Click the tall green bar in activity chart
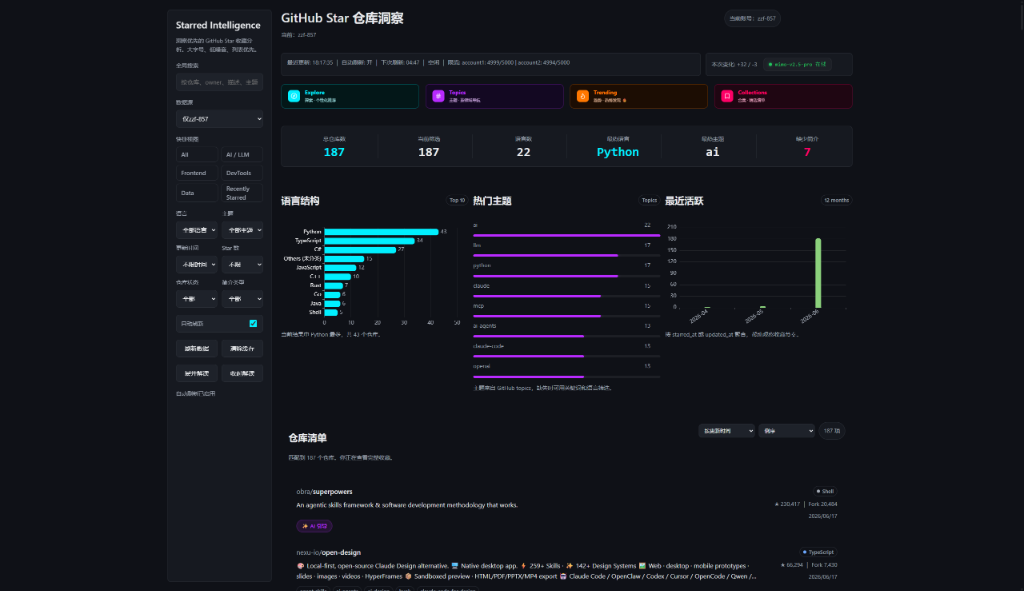The image size is (1024, 591). 818,273
